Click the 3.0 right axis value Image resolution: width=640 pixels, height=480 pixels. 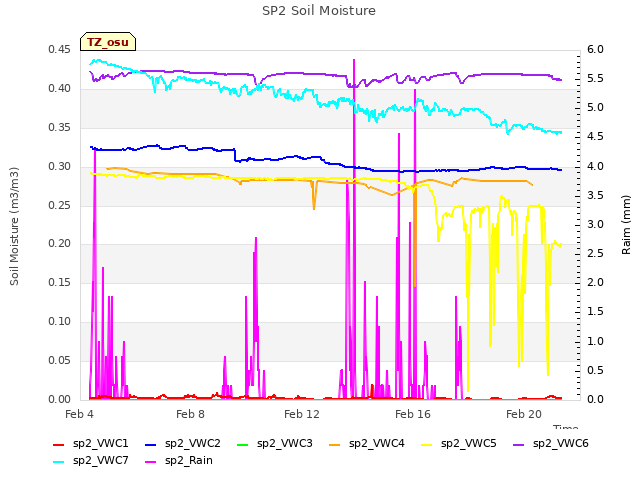595,224
